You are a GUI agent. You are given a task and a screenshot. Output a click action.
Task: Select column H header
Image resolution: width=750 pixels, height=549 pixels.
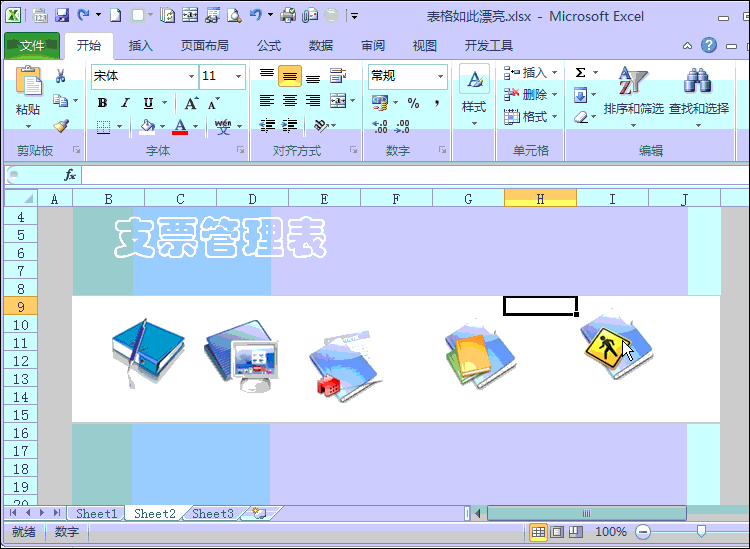540,198
